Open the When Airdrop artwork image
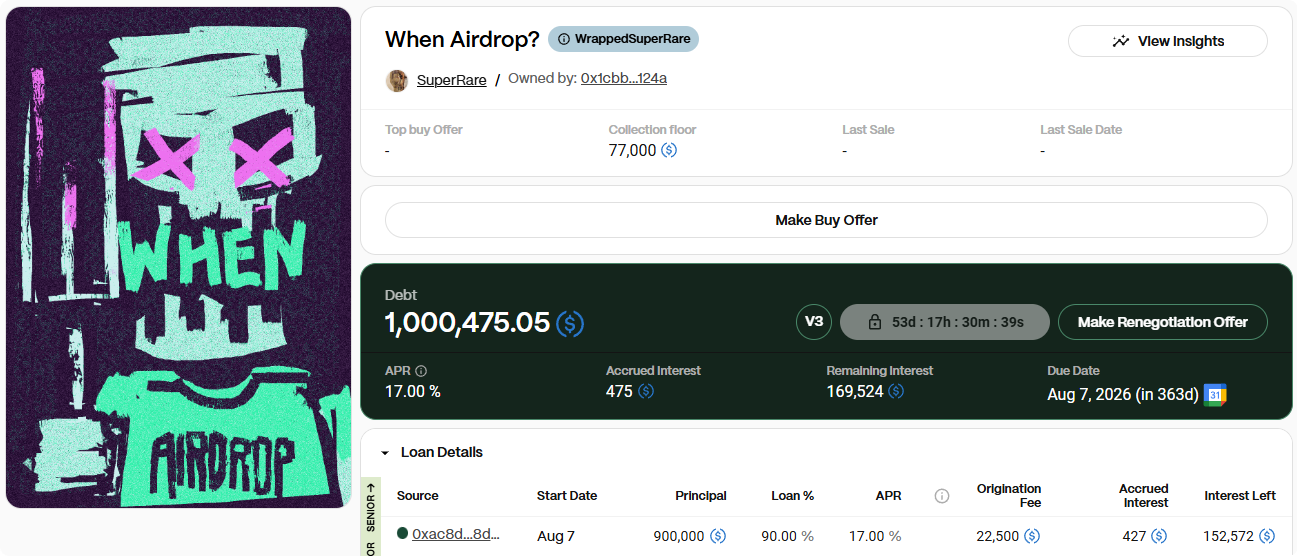This screenshot has height=556, width=1298. tap(178, 257)
